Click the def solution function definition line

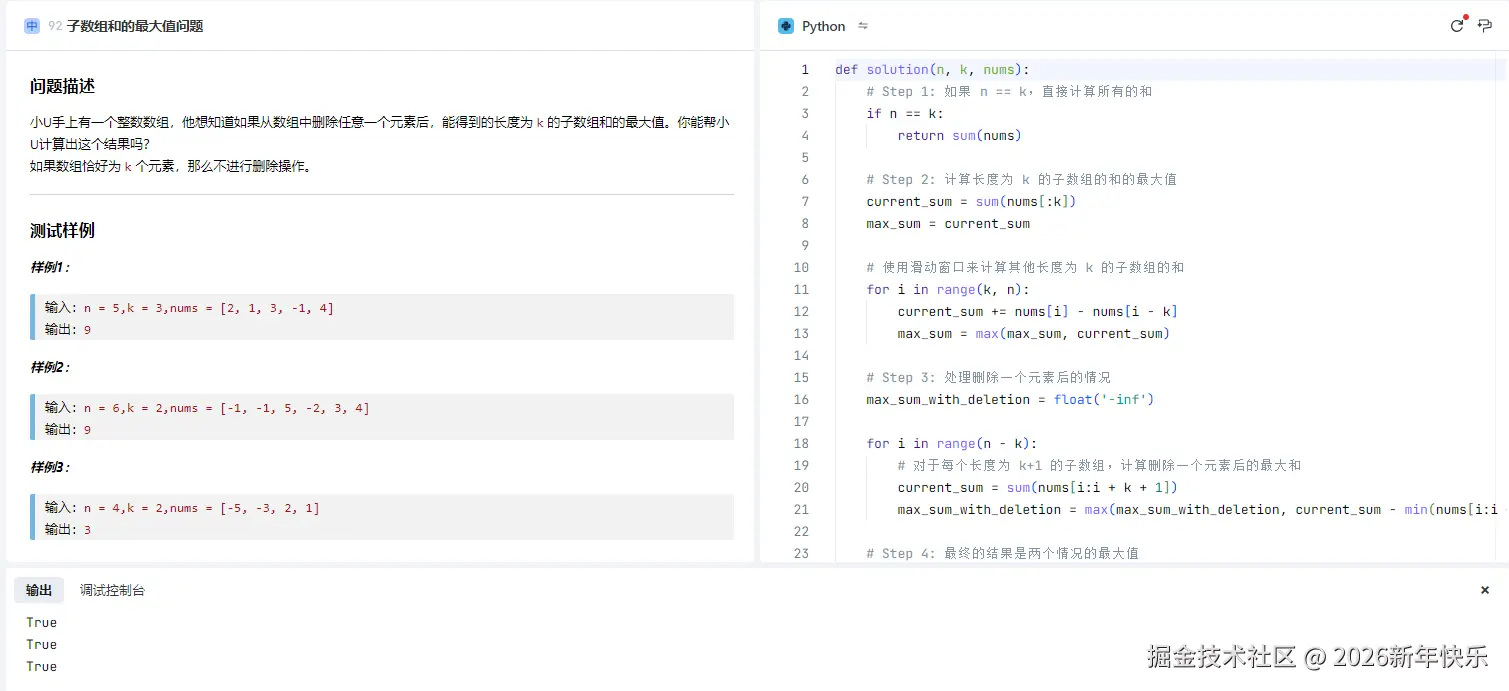pos(930,69)
